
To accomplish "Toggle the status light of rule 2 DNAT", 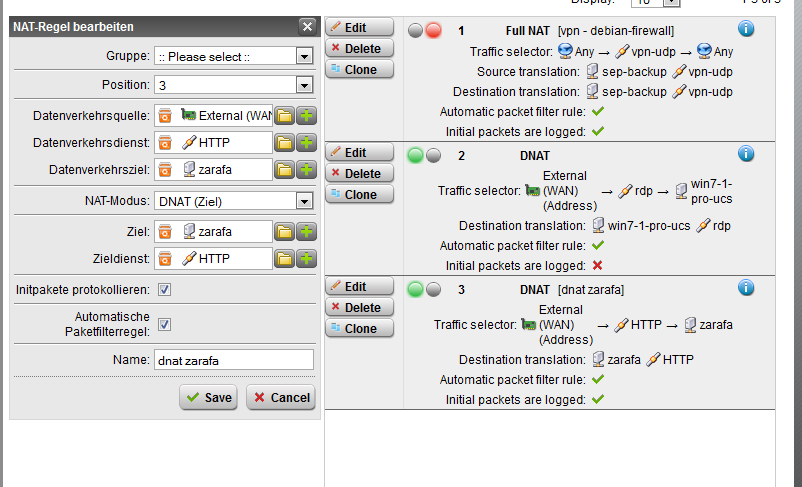I will pyautogui.click(x=425, y=156).
